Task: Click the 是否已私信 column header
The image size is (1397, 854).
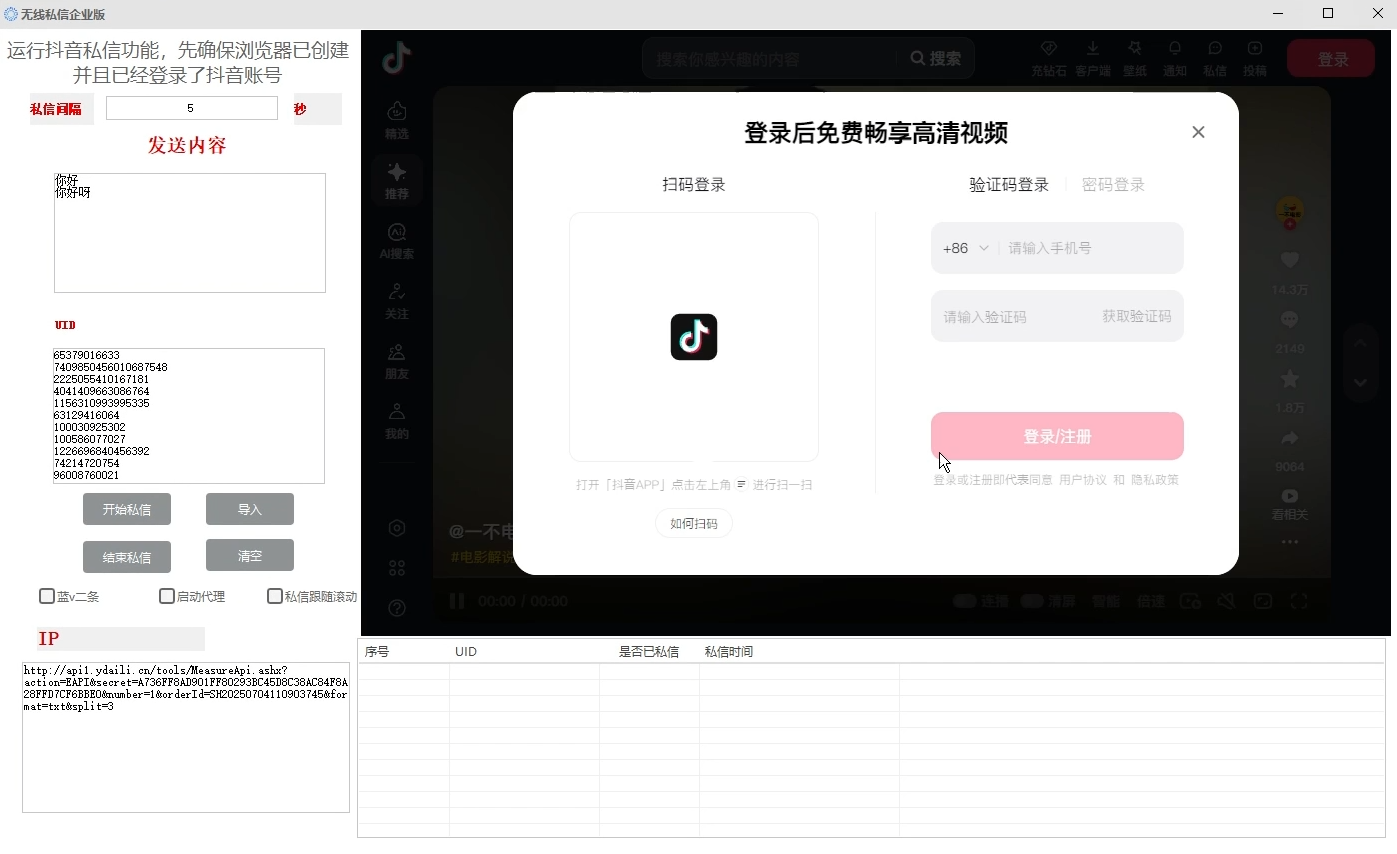Action: coord(649,651)
